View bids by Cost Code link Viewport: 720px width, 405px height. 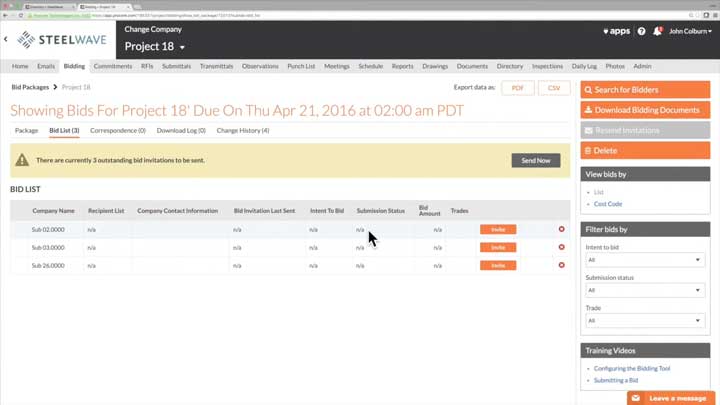coord(607,204)
